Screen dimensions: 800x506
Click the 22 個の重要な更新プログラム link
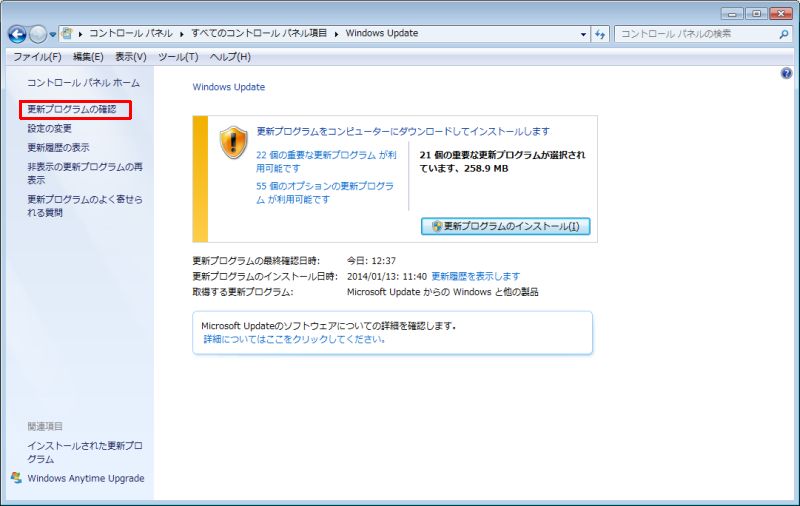327,162
